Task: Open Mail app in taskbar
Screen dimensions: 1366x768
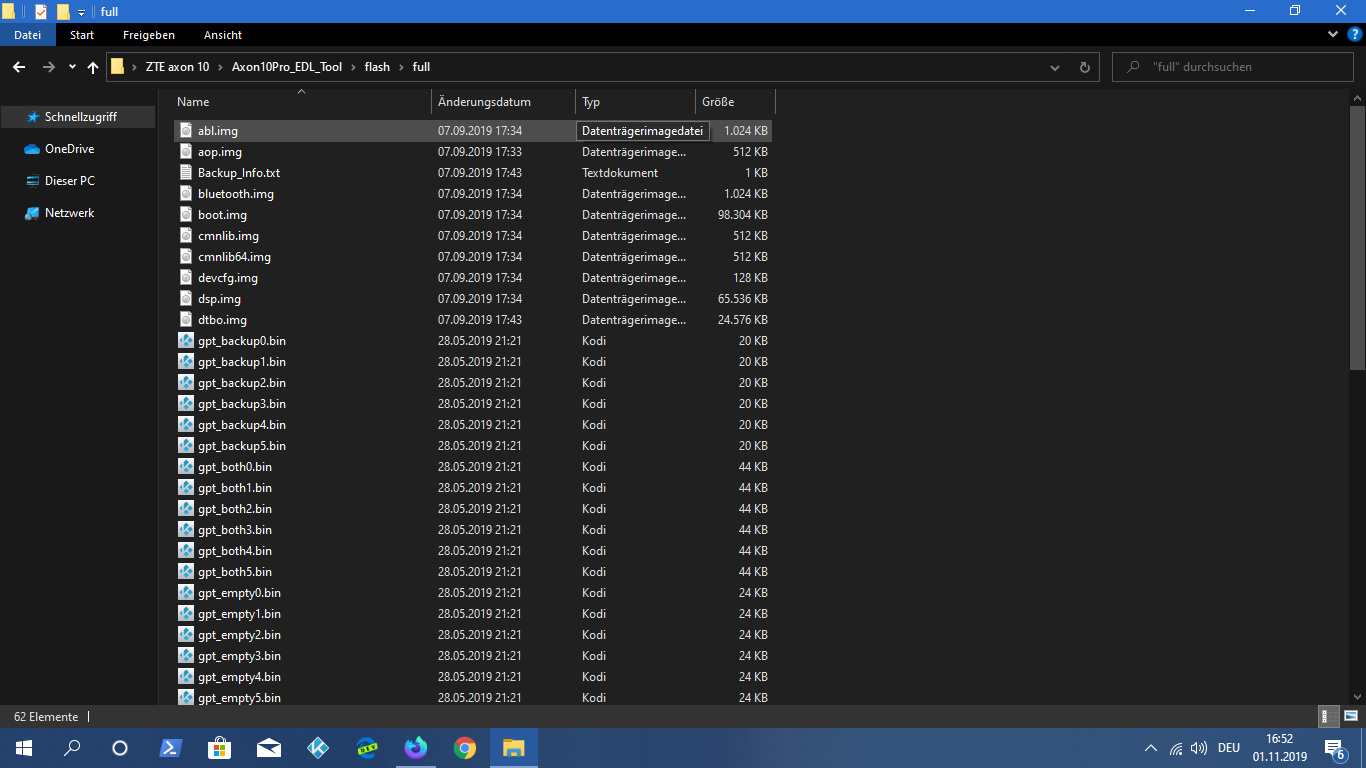Action: (x=268, y=748)
